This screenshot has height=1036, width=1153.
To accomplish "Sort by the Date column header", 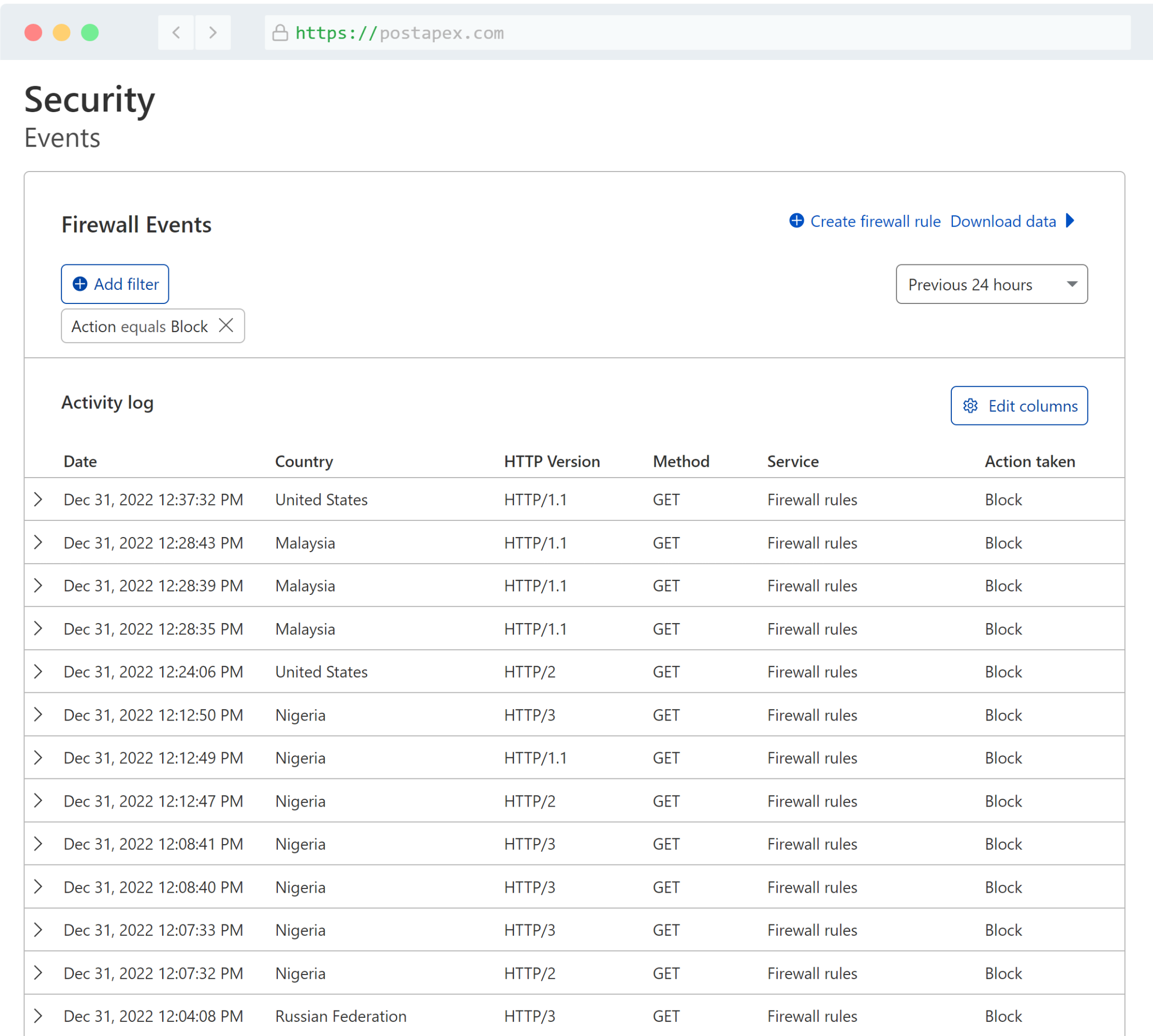I will [x=80, y=461].
